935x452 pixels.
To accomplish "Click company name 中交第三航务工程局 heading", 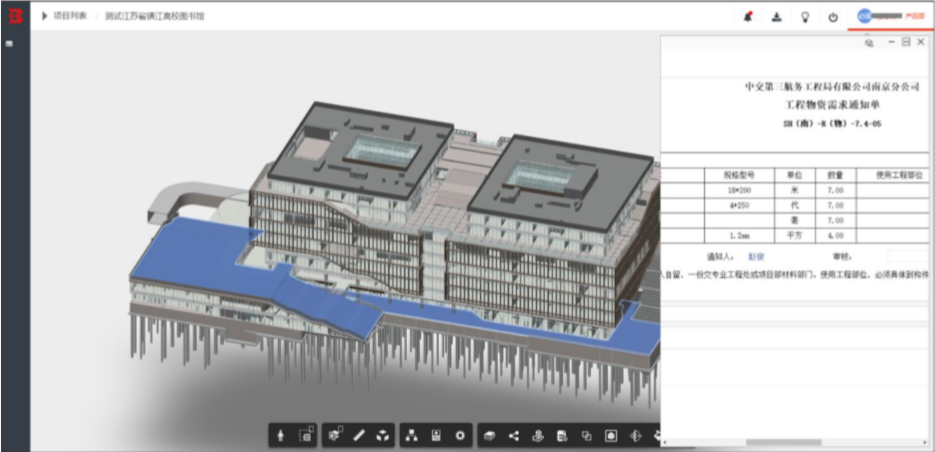I will point(832,87).
